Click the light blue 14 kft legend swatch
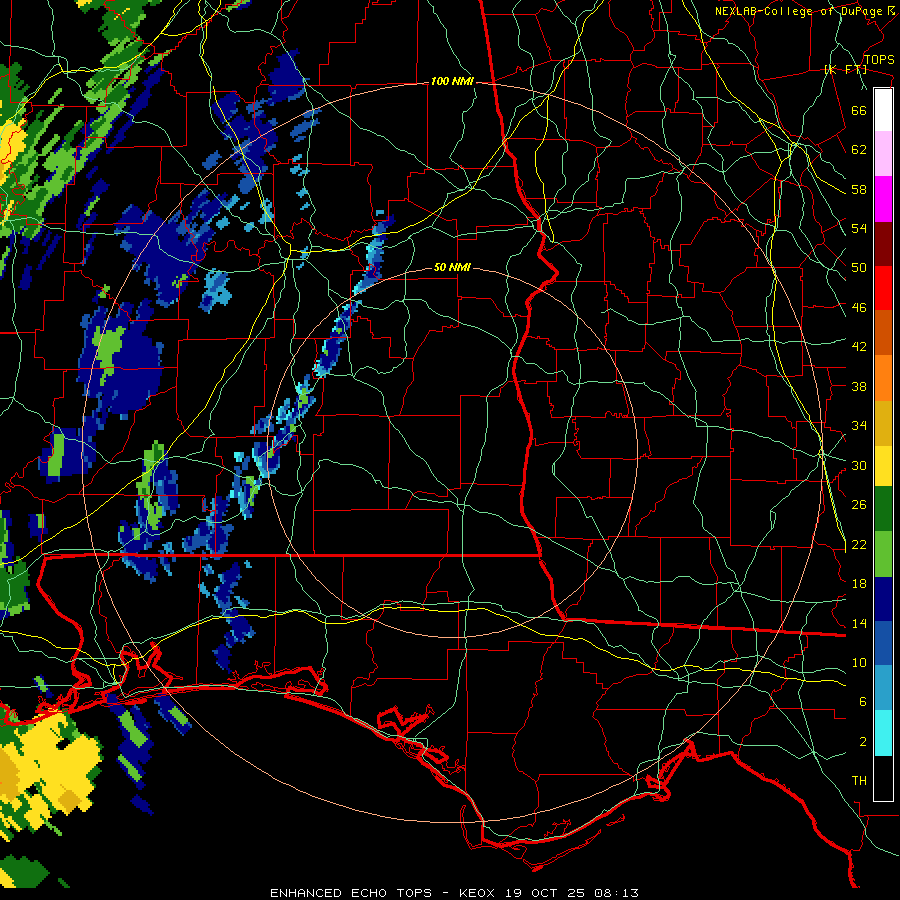The width and height of the screenshot is (900, 900). [883, 688]
